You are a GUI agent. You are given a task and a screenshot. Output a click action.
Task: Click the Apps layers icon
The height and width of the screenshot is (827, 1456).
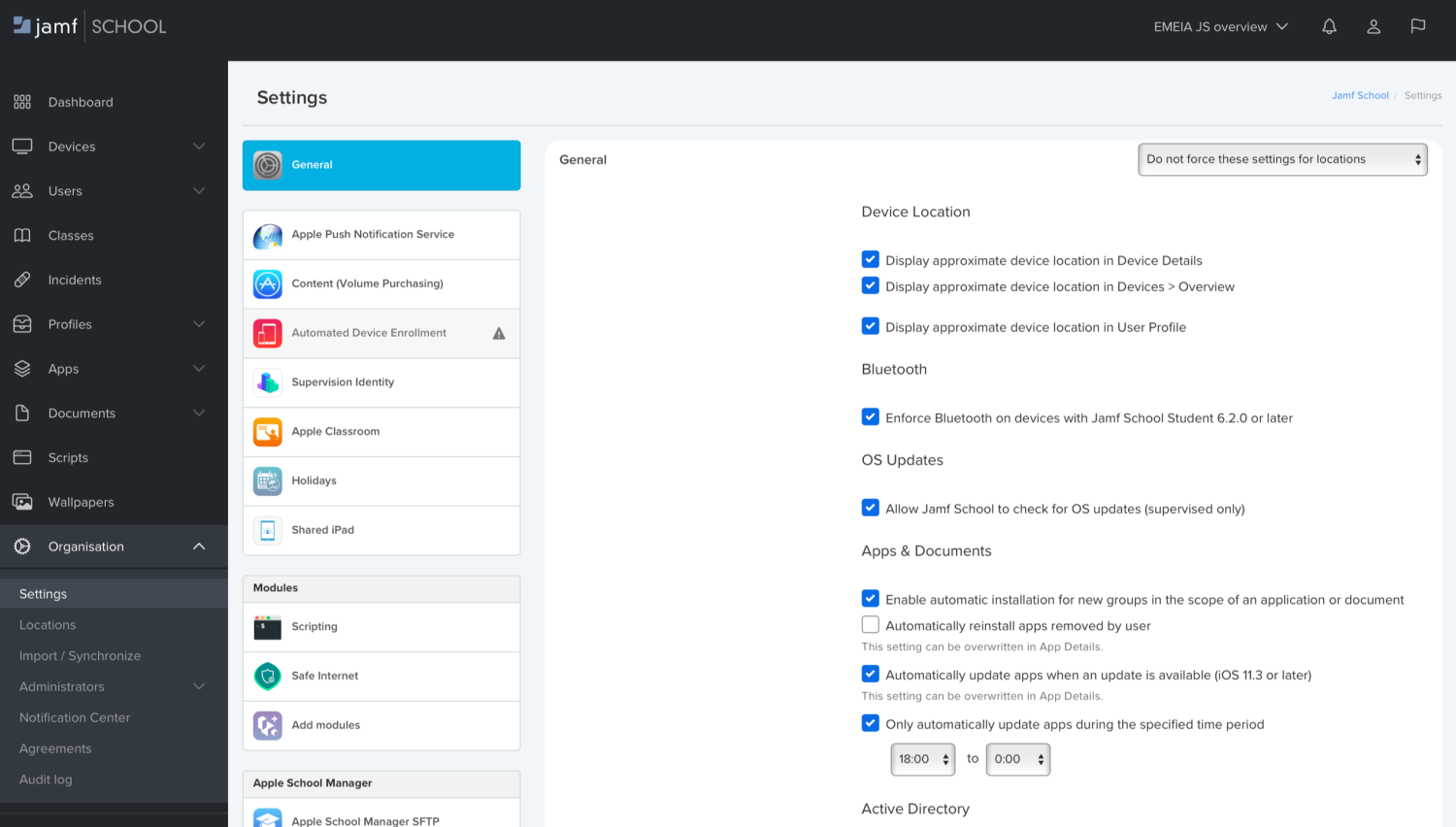pos(22,369)
